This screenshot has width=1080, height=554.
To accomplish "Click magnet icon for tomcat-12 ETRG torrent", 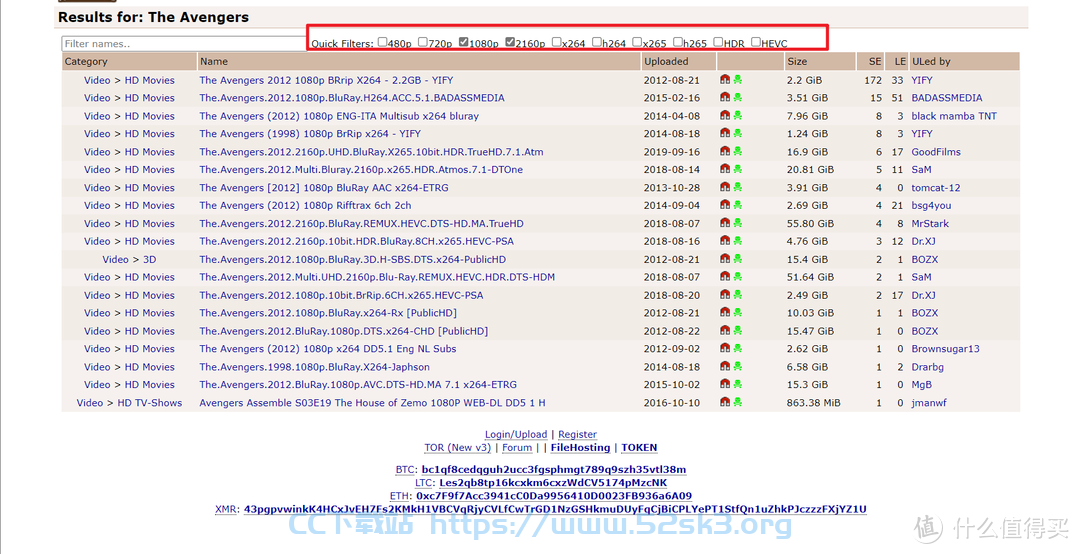I will tap(725, 187).
